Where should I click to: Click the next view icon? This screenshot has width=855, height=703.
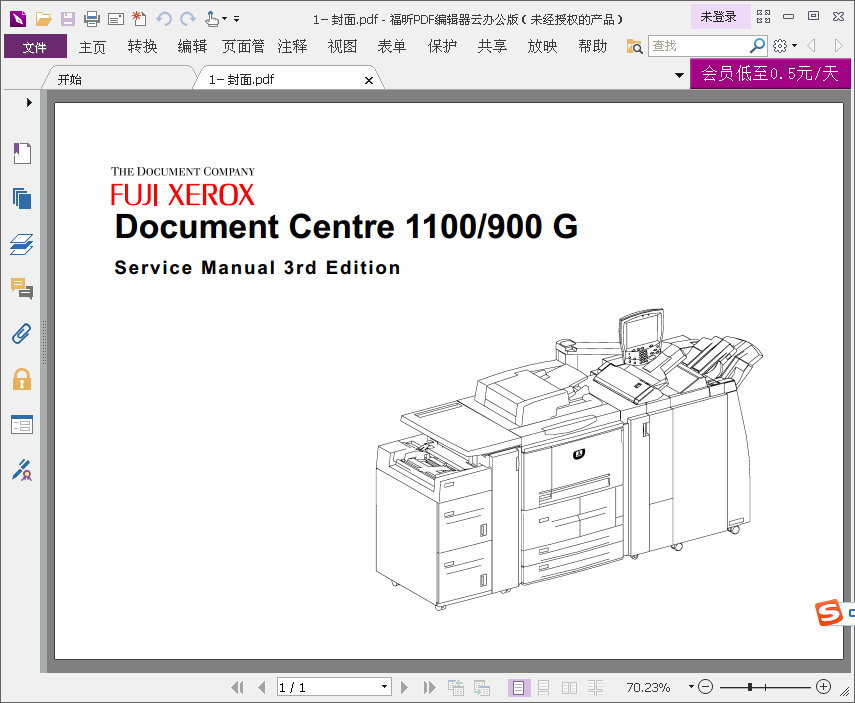click(481, 687)
